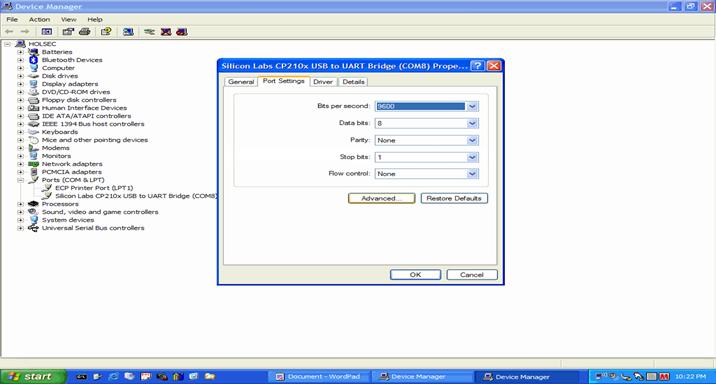Expand the Network adapters node
Image resolution: width=716 pixels, height=384 pixels.
pos(20,164)
